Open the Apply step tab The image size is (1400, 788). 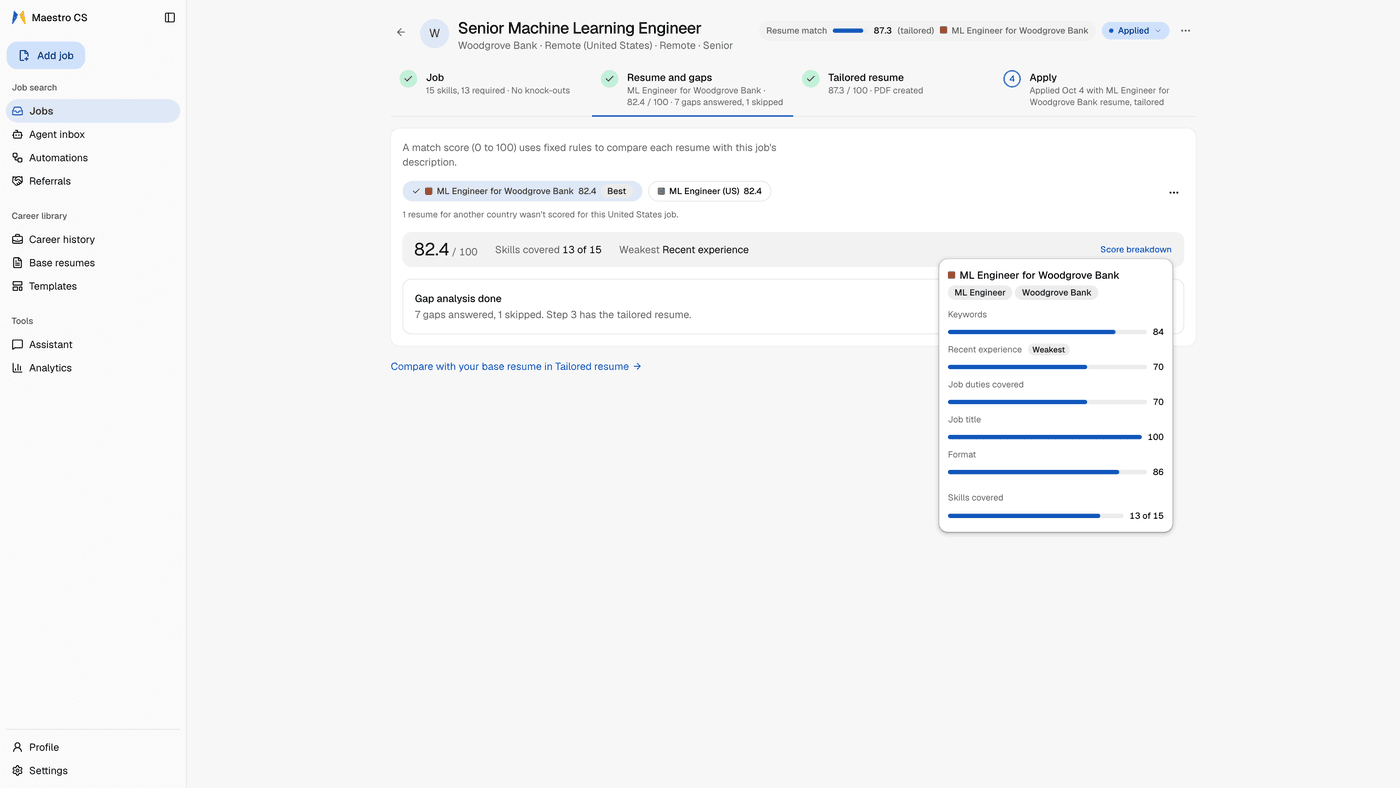[1095, 90]
